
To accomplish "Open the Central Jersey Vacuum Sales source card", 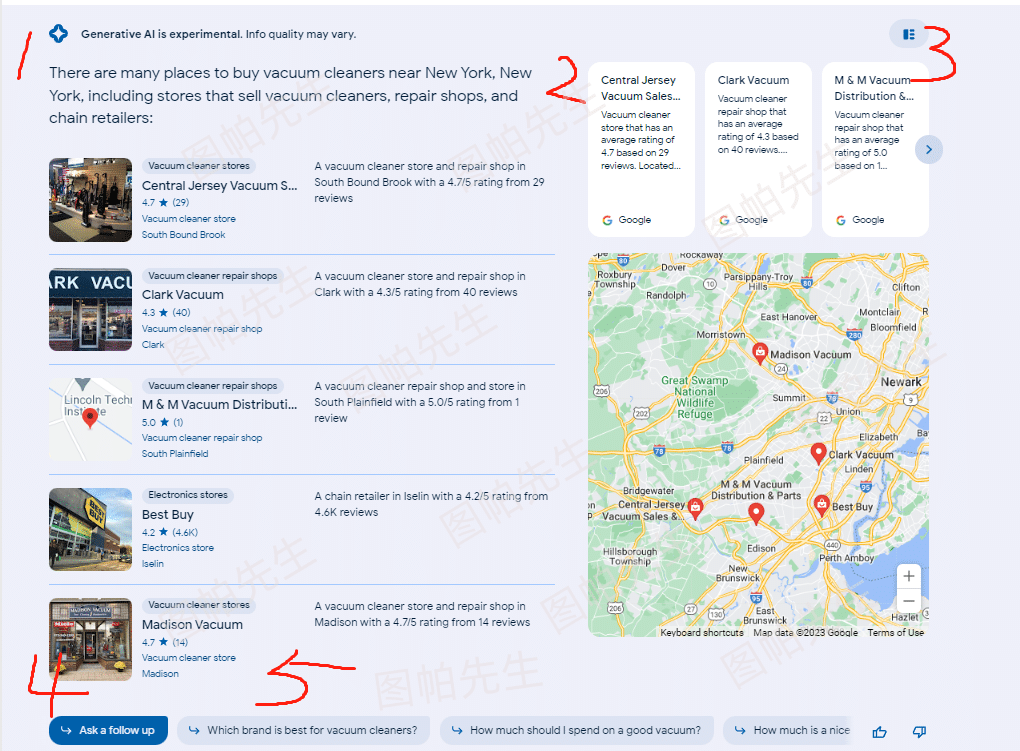I will pyautogui.click(x=641, y=150).
